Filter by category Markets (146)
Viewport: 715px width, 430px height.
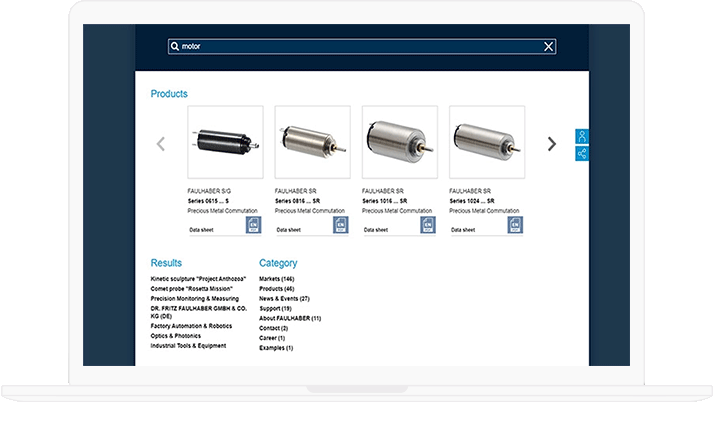(x=277, y=279)
